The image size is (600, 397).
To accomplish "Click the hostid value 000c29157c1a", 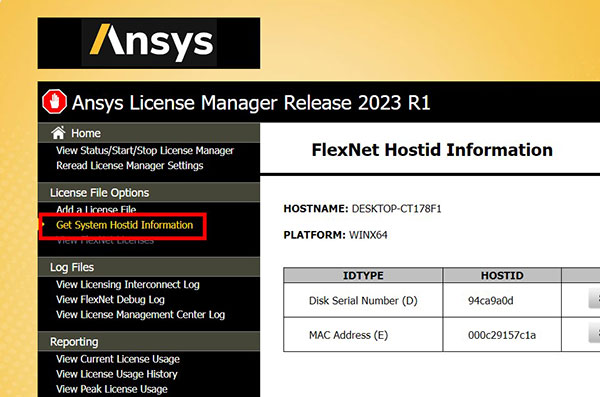I will point(502,335).
